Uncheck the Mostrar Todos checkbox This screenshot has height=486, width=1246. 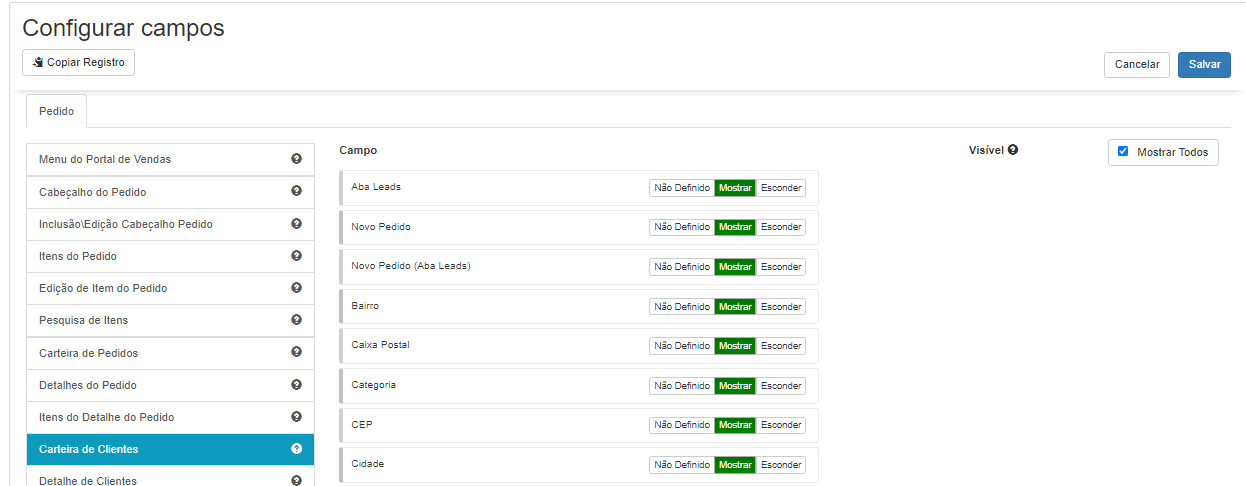point(1123,152)
